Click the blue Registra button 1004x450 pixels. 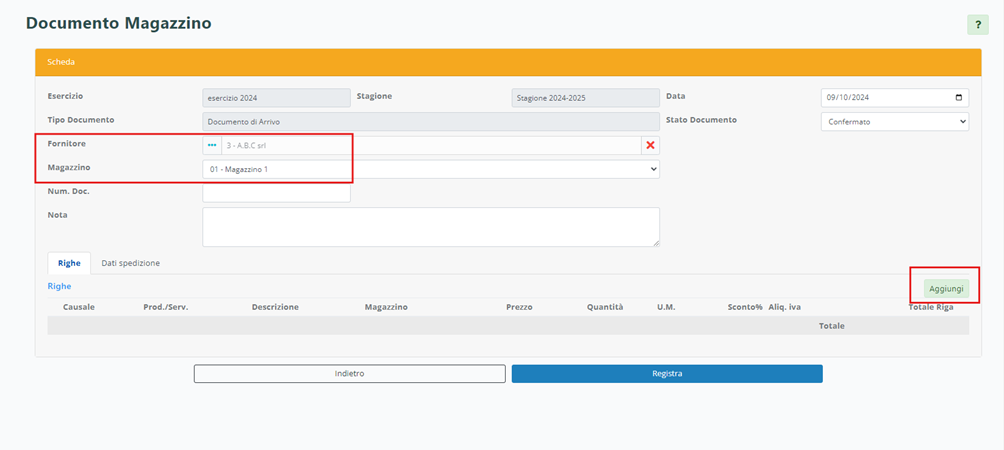[x=667, y=373]
